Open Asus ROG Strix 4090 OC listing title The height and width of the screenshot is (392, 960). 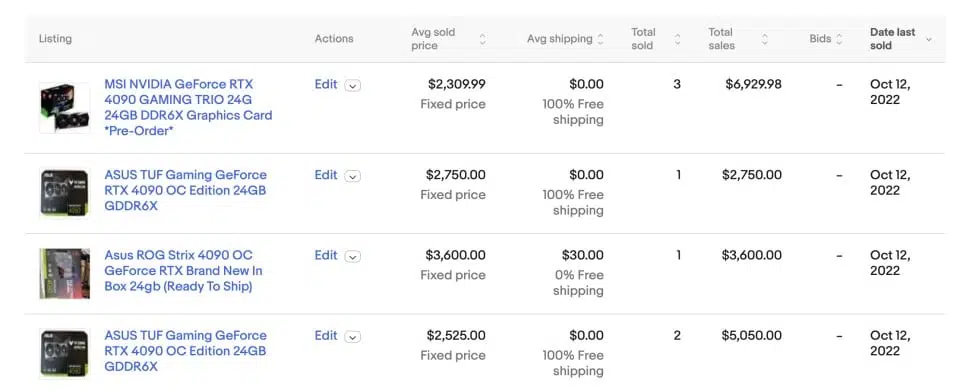(x=184, y=271)
